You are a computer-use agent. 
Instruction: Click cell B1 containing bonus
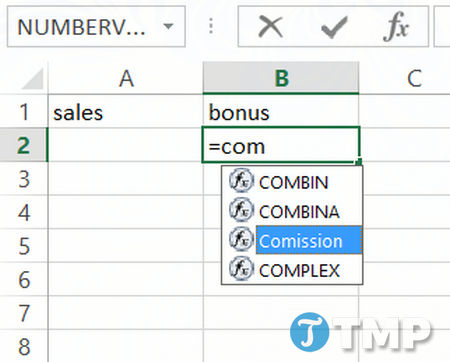[x=281, y=112]
